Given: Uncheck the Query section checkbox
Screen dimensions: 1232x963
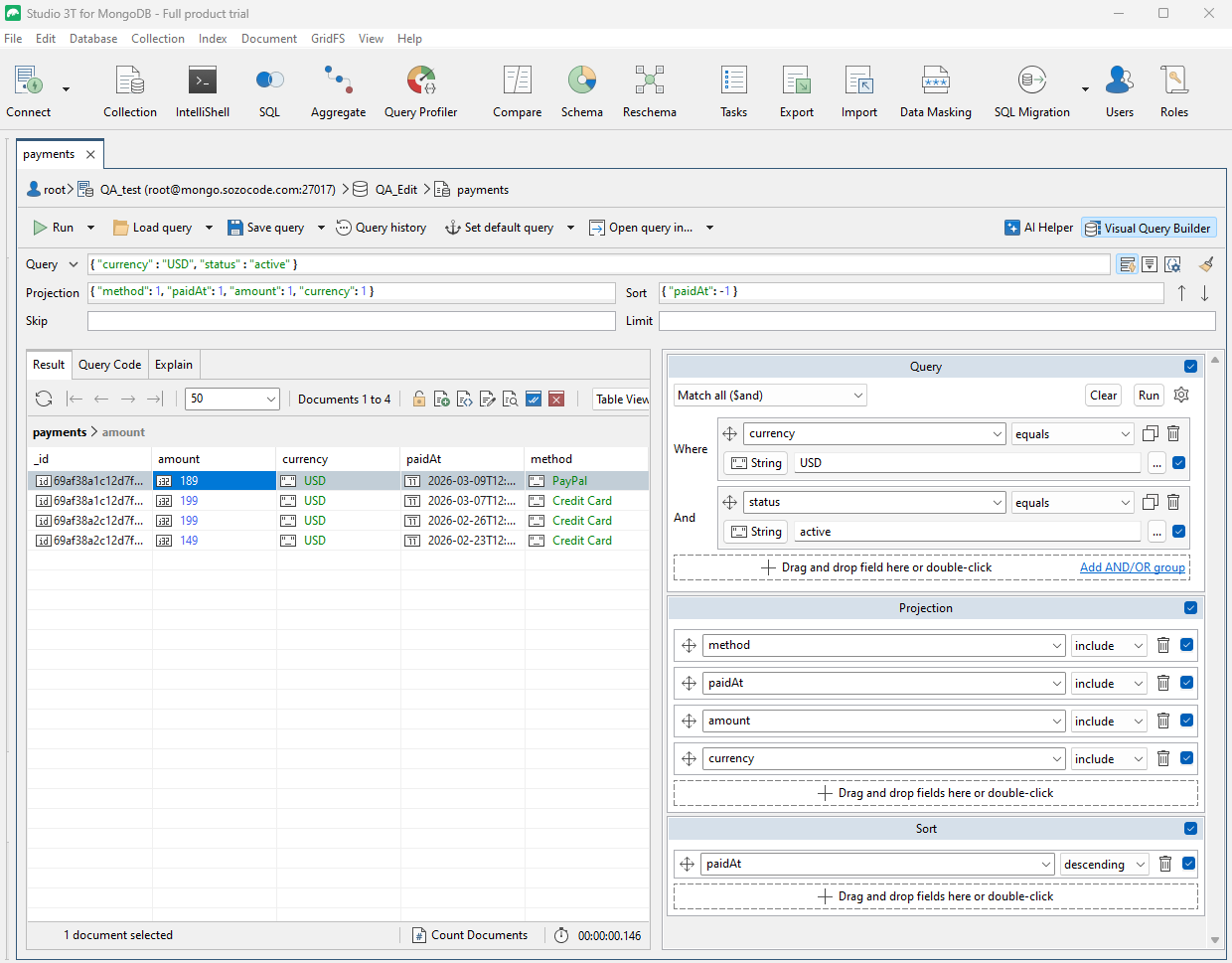Looking at the screenshot, I should click(1191, 366).
